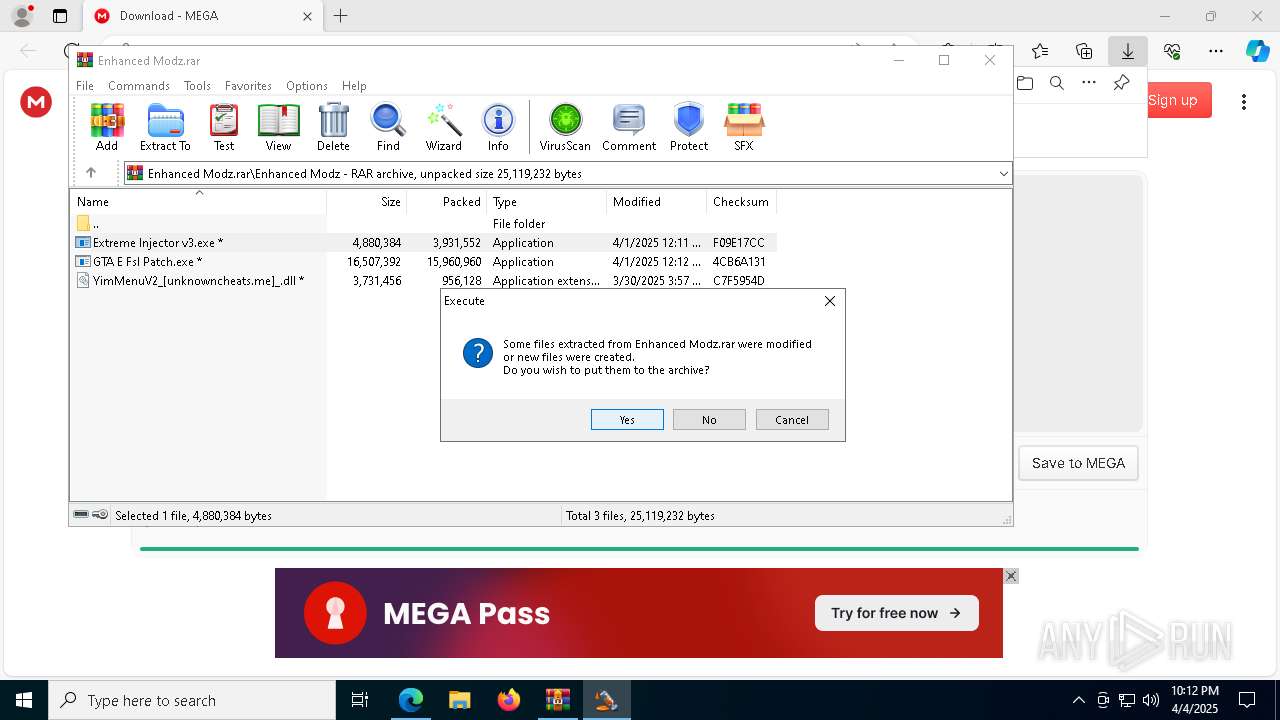This screenshot has height=720, width=1280.
Task: Click the Extract To toolbar icon
Action: [165, 127]
